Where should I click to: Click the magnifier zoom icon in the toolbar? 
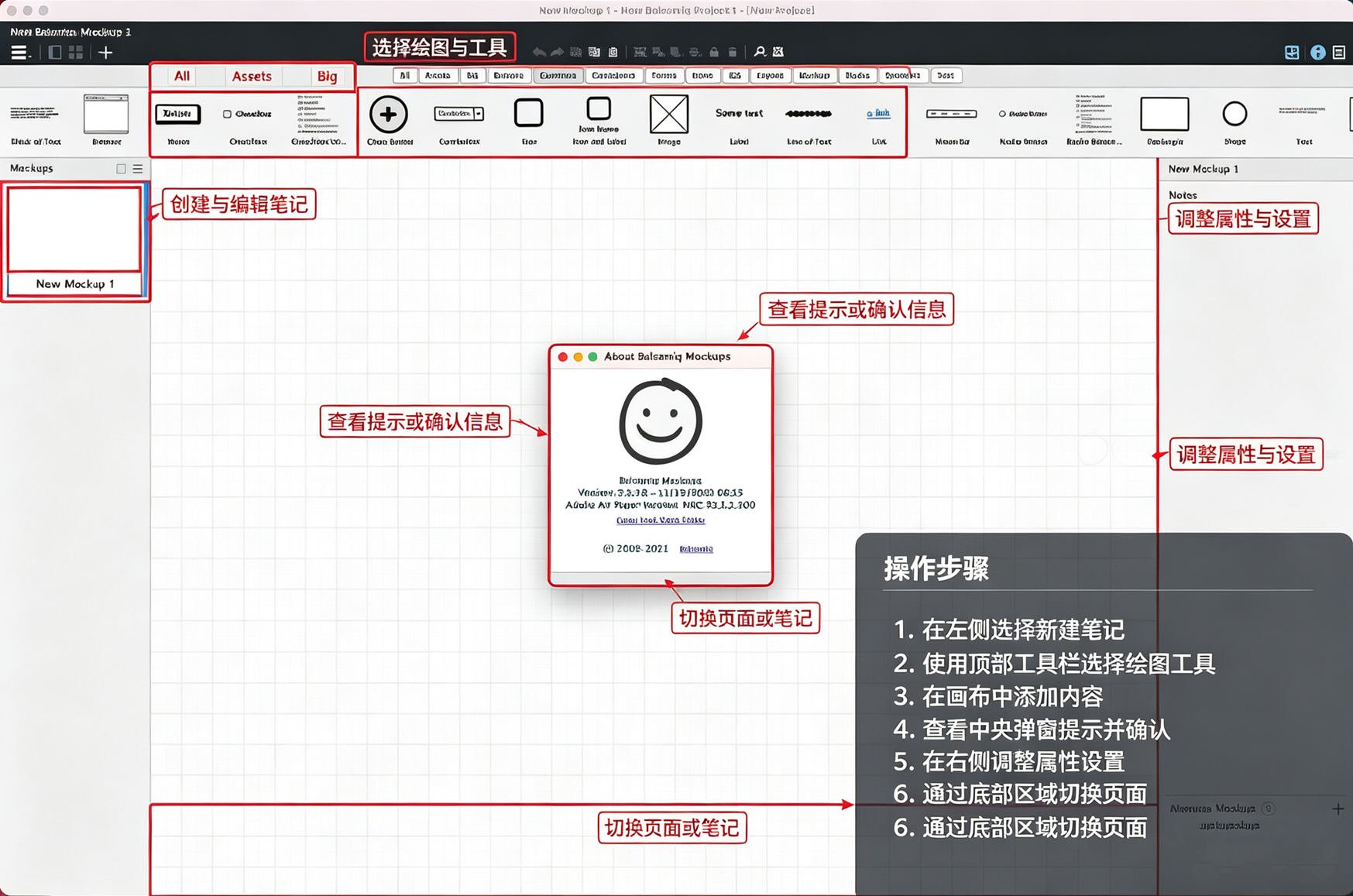pyautogui.click(x=760, y=52)
